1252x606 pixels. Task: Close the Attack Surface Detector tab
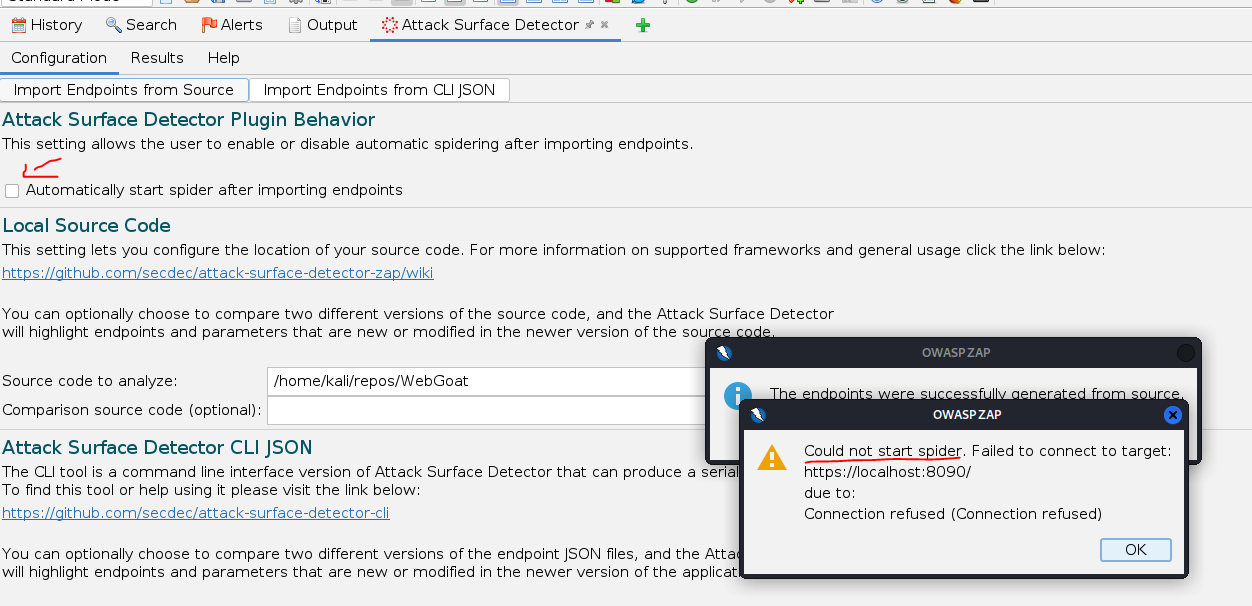pos(604,25)
